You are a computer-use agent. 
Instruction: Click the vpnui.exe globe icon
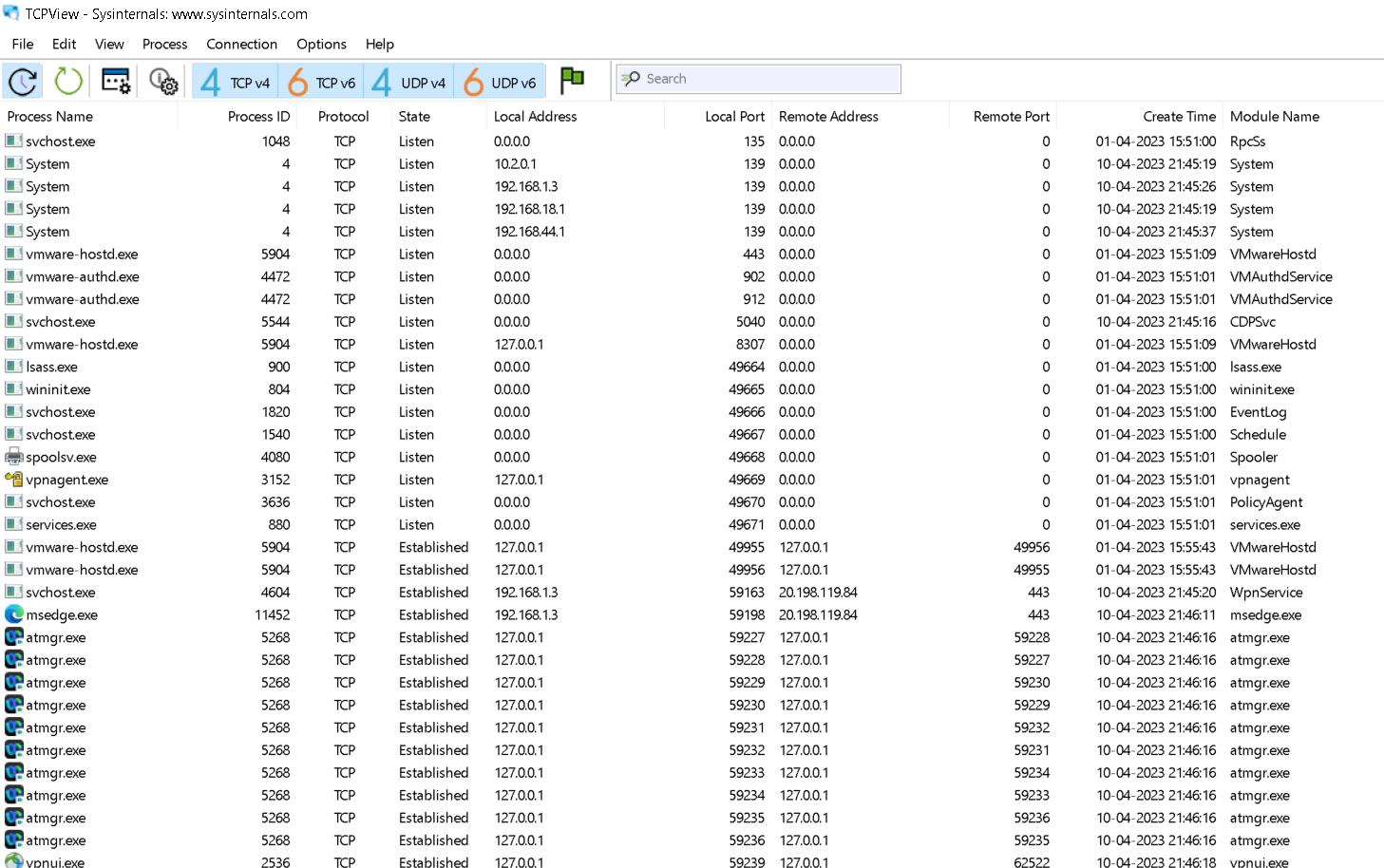coord(14,860)
